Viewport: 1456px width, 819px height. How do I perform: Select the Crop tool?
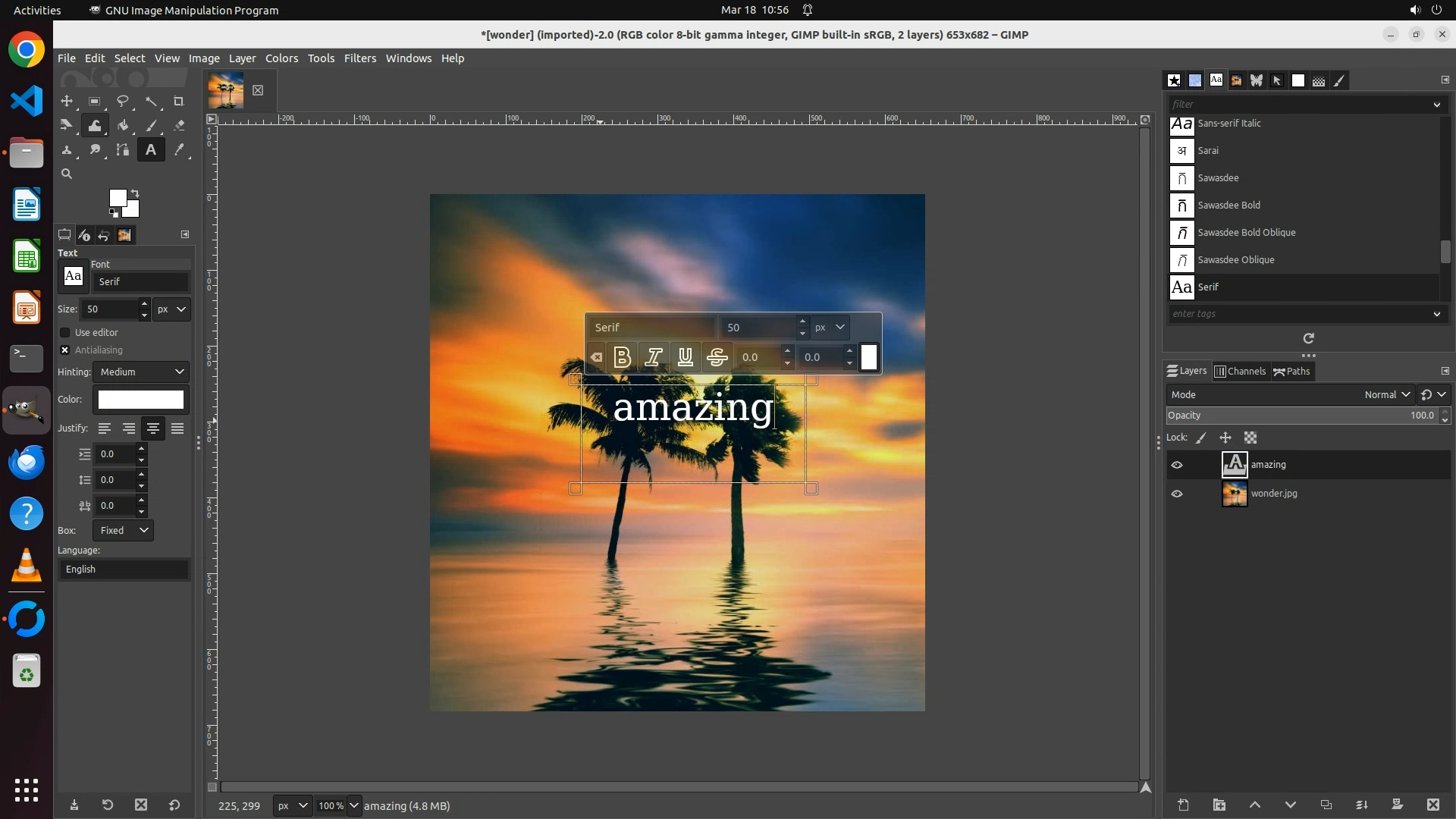179,102
